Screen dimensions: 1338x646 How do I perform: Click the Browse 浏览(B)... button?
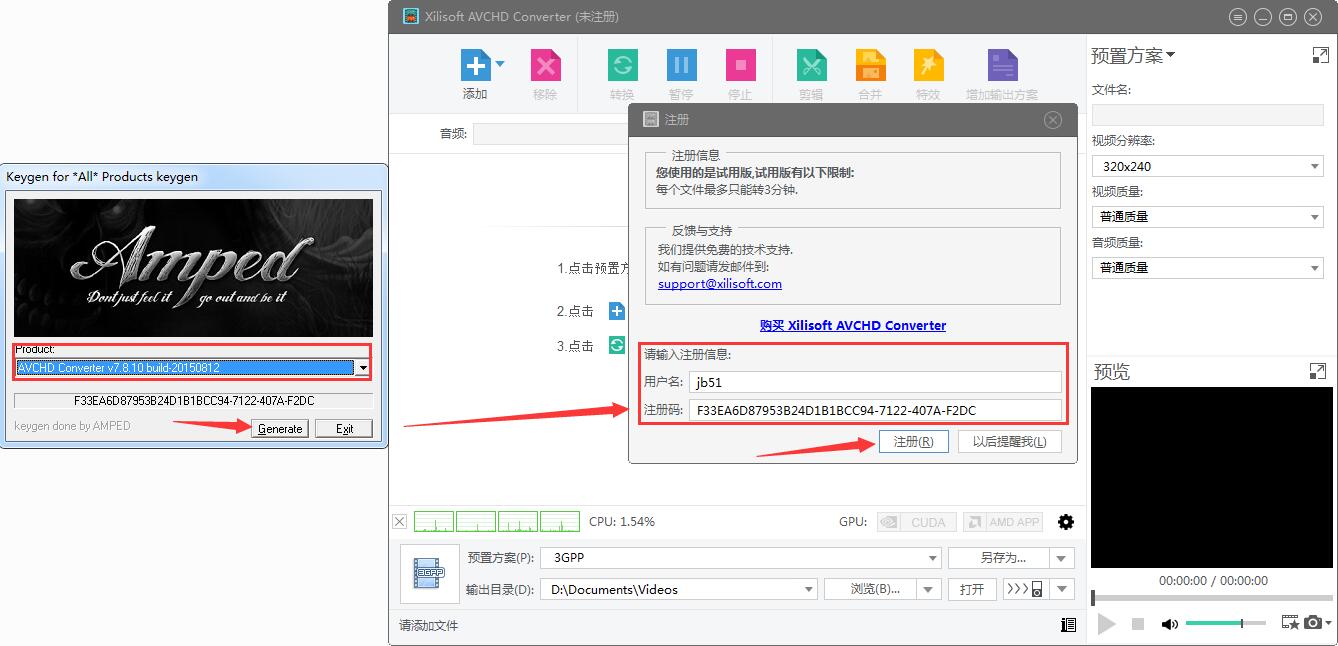click(x=871, y=589)
